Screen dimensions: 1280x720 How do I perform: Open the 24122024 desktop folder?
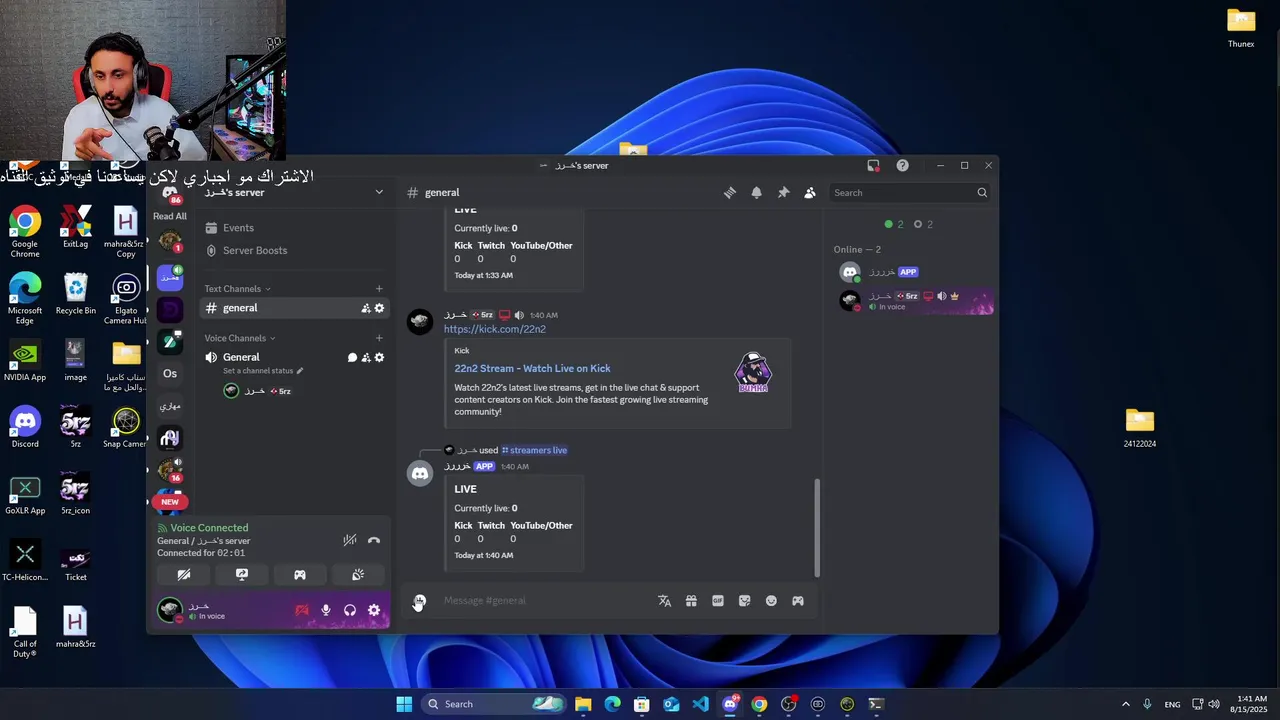[1139, 429]
